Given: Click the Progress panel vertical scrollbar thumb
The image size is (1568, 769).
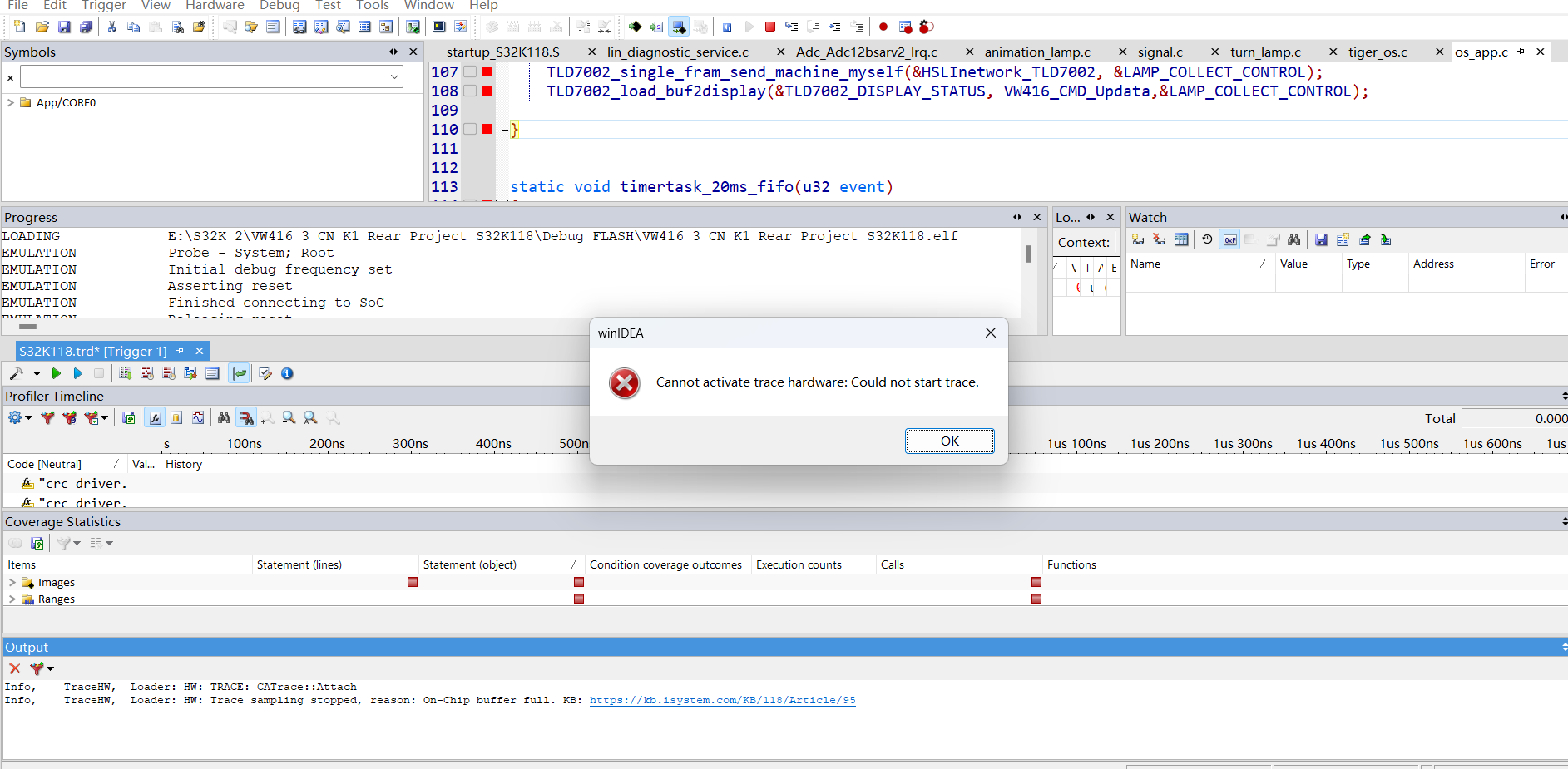Looking at the screenshot, I should (x=1029, y=254).
